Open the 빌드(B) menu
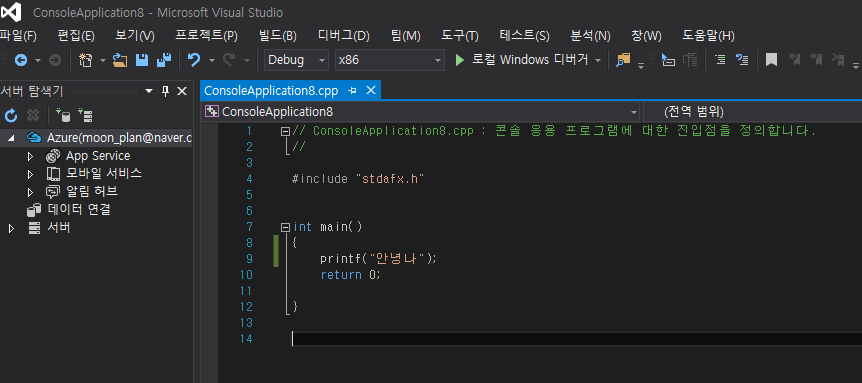This screenshot has height=383, width=862. coord(278,36)
